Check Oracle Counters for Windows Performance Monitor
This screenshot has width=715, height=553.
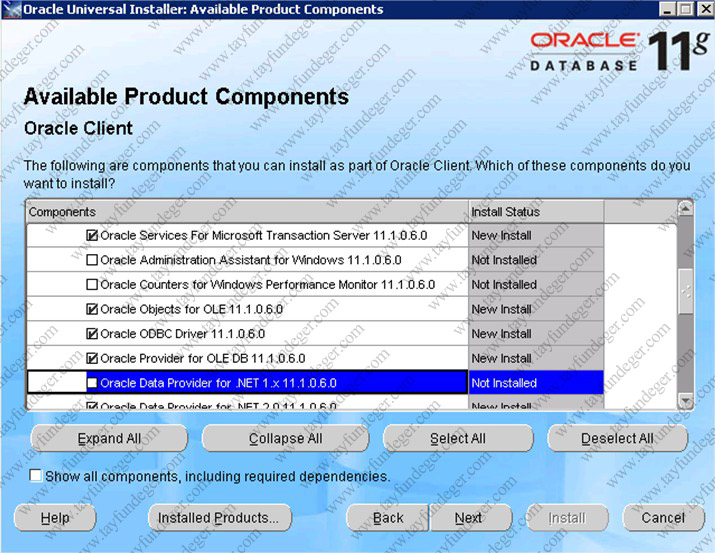(92, 285)
